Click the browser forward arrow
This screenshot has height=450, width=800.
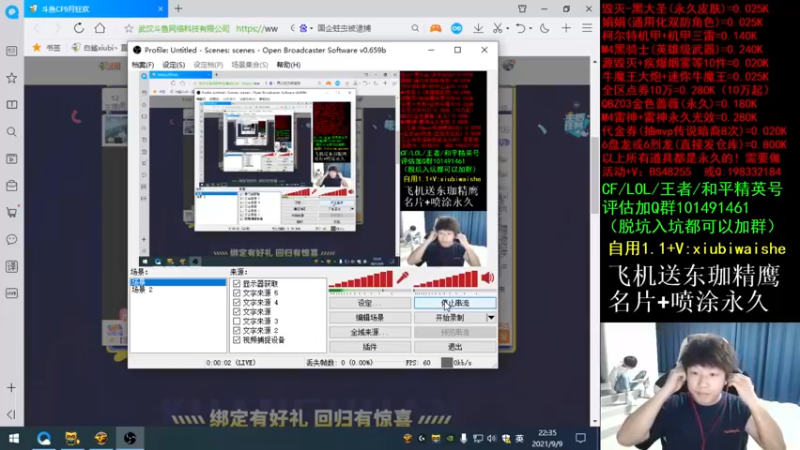pyautogui.click(x=57, y=28)
